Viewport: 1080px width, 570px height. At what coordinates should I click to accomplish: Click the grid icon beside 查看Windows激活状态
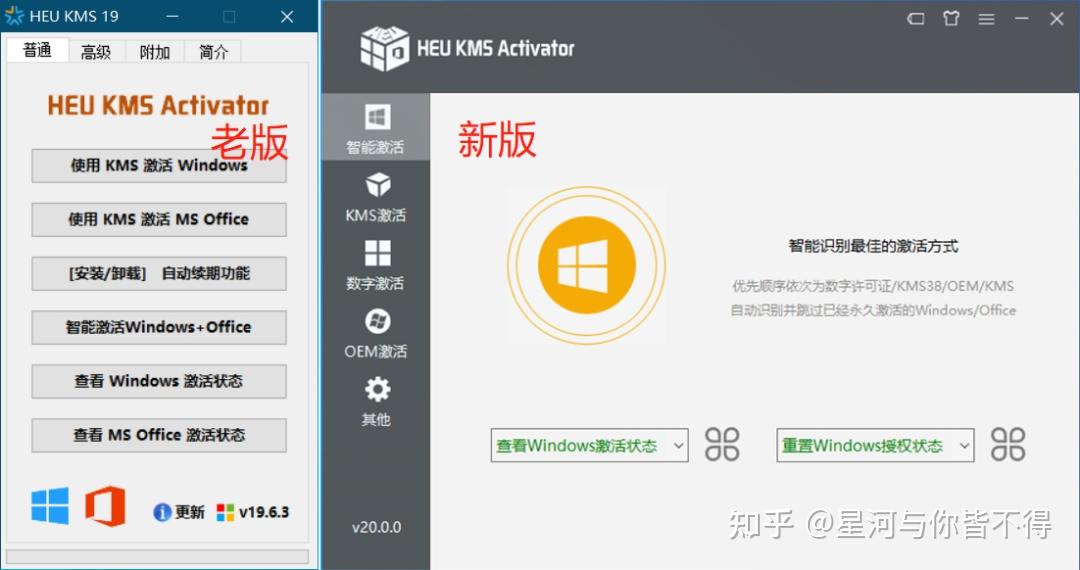click(722, 444)
